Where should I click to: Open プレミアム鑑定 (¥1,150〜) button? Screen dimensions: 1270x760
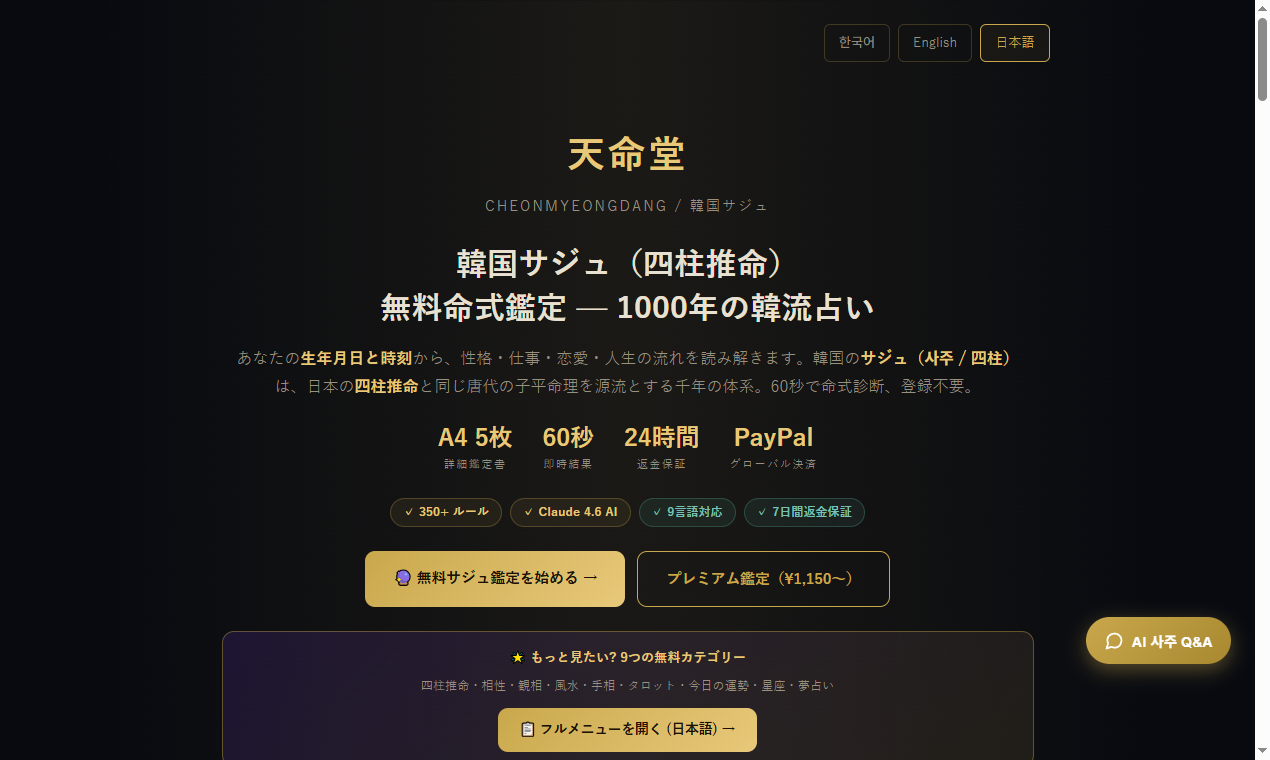pyautogui.click(x=763, y=579)
